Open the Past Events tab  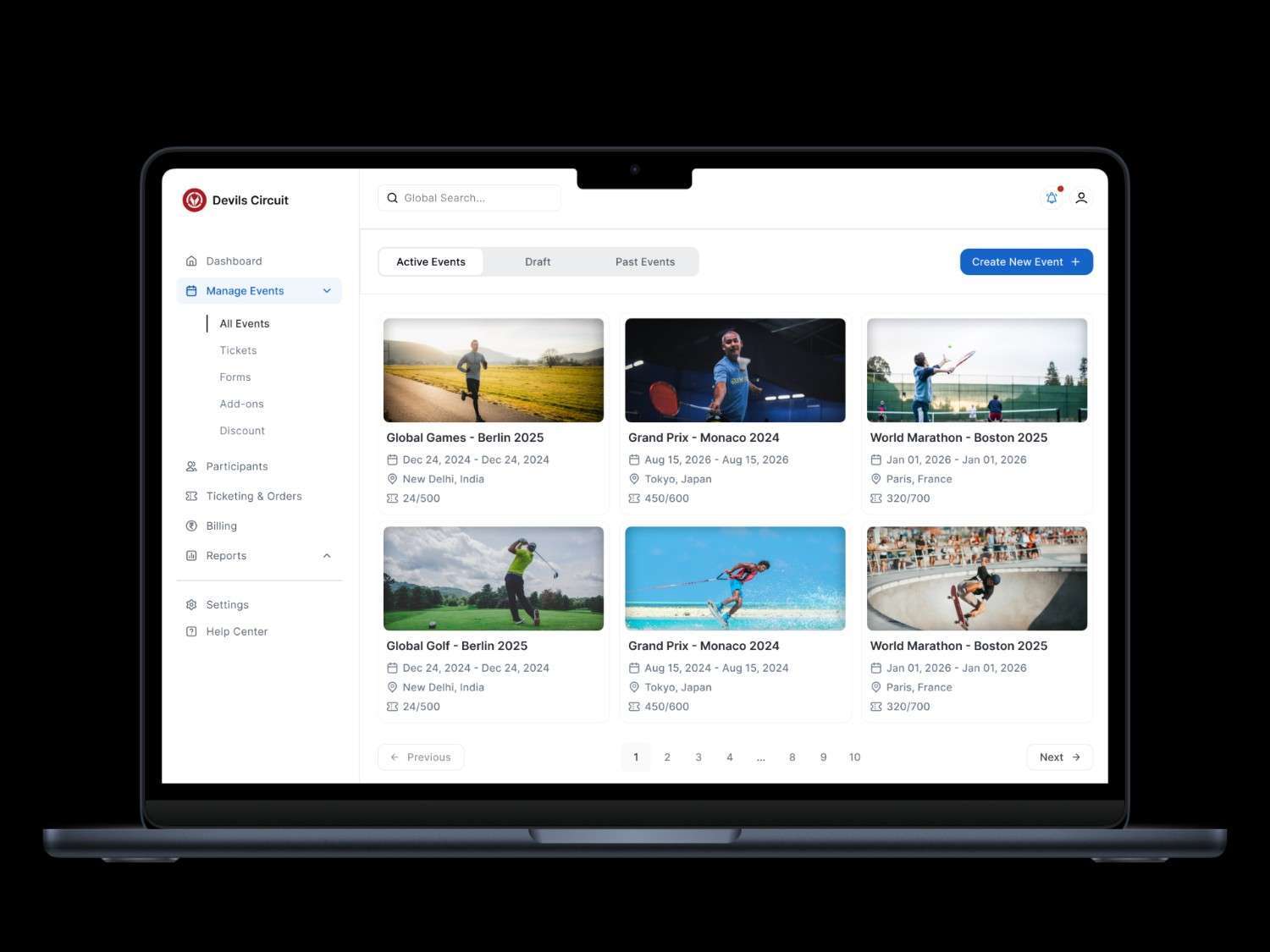pyautogui.click(x=644, y=261)
